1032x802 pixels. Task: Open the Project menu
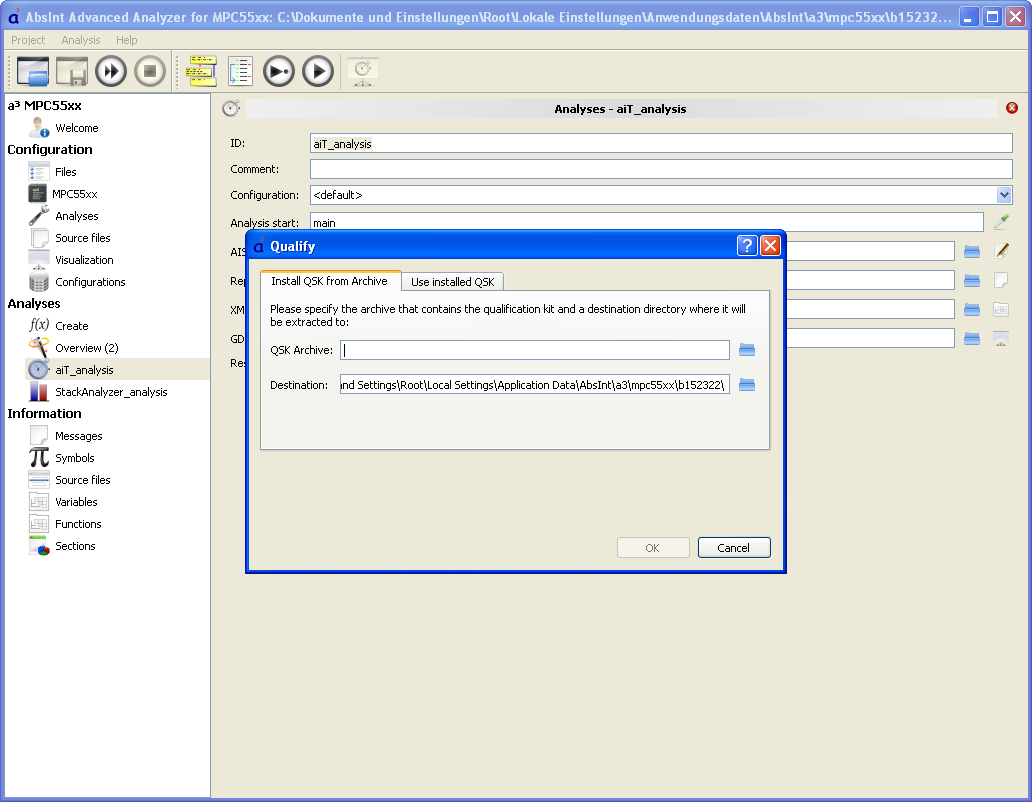(28, 40)
